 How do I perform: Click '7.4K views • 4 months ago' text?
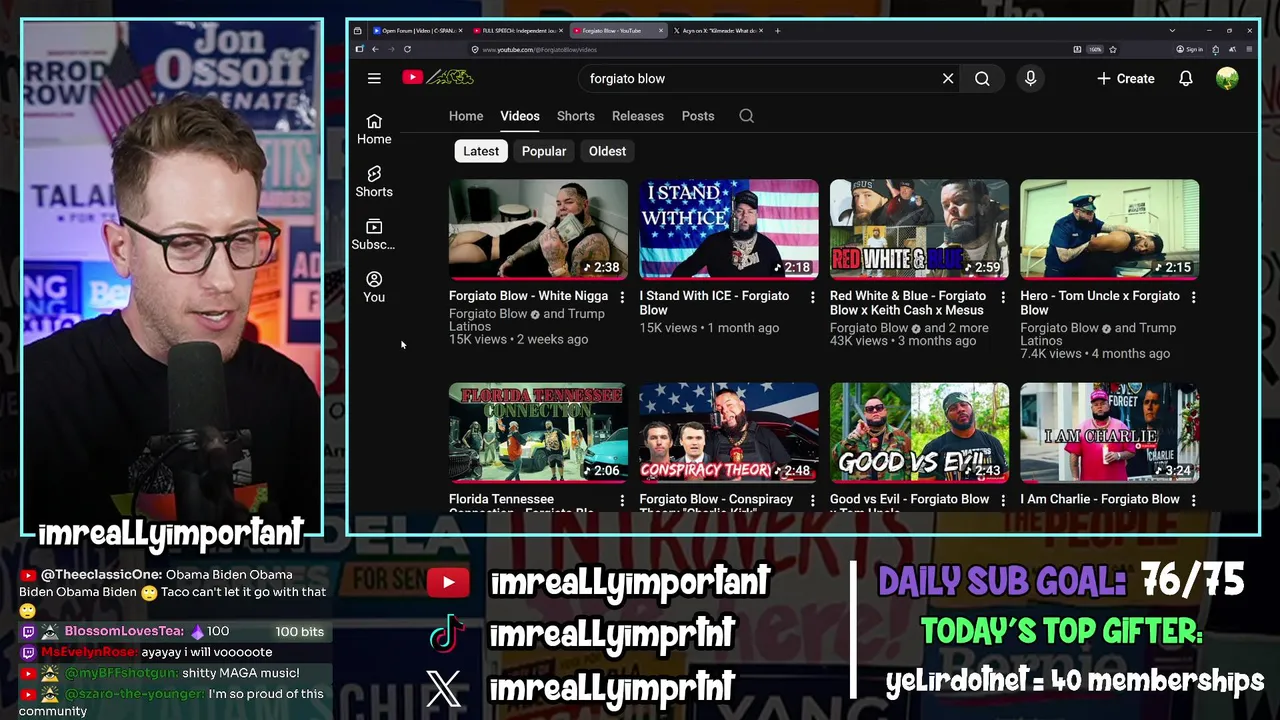1095,354
